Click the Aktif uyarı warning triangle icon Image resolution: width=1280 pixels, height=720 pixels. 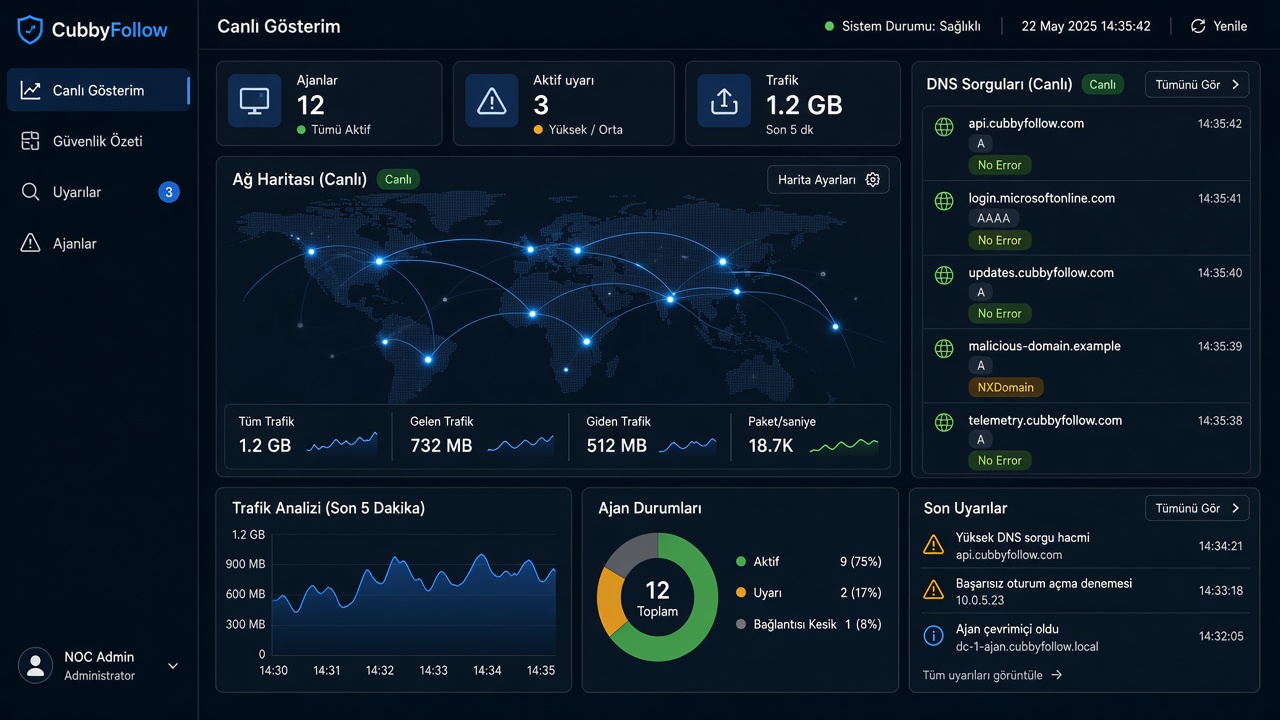pos(491,101)
